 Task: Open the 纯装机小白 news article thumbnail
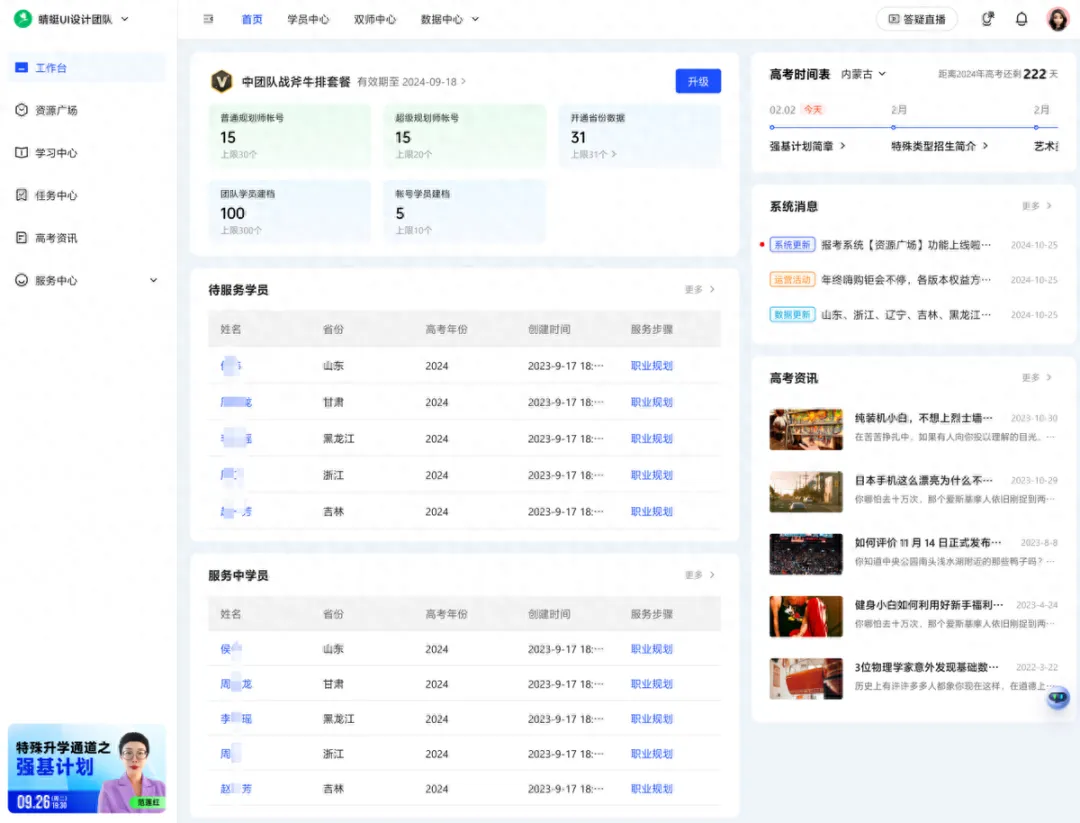(806, 429)
